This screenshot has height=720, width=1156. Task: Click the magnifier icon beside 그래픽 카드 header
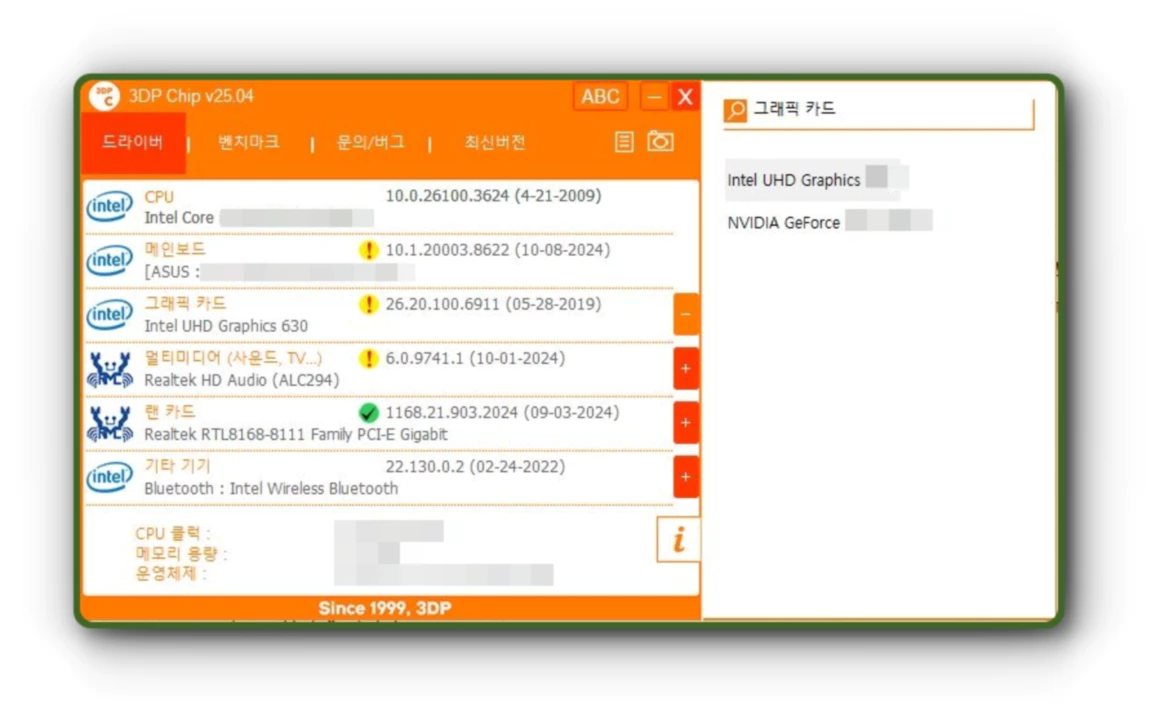[x=735, y=110]
